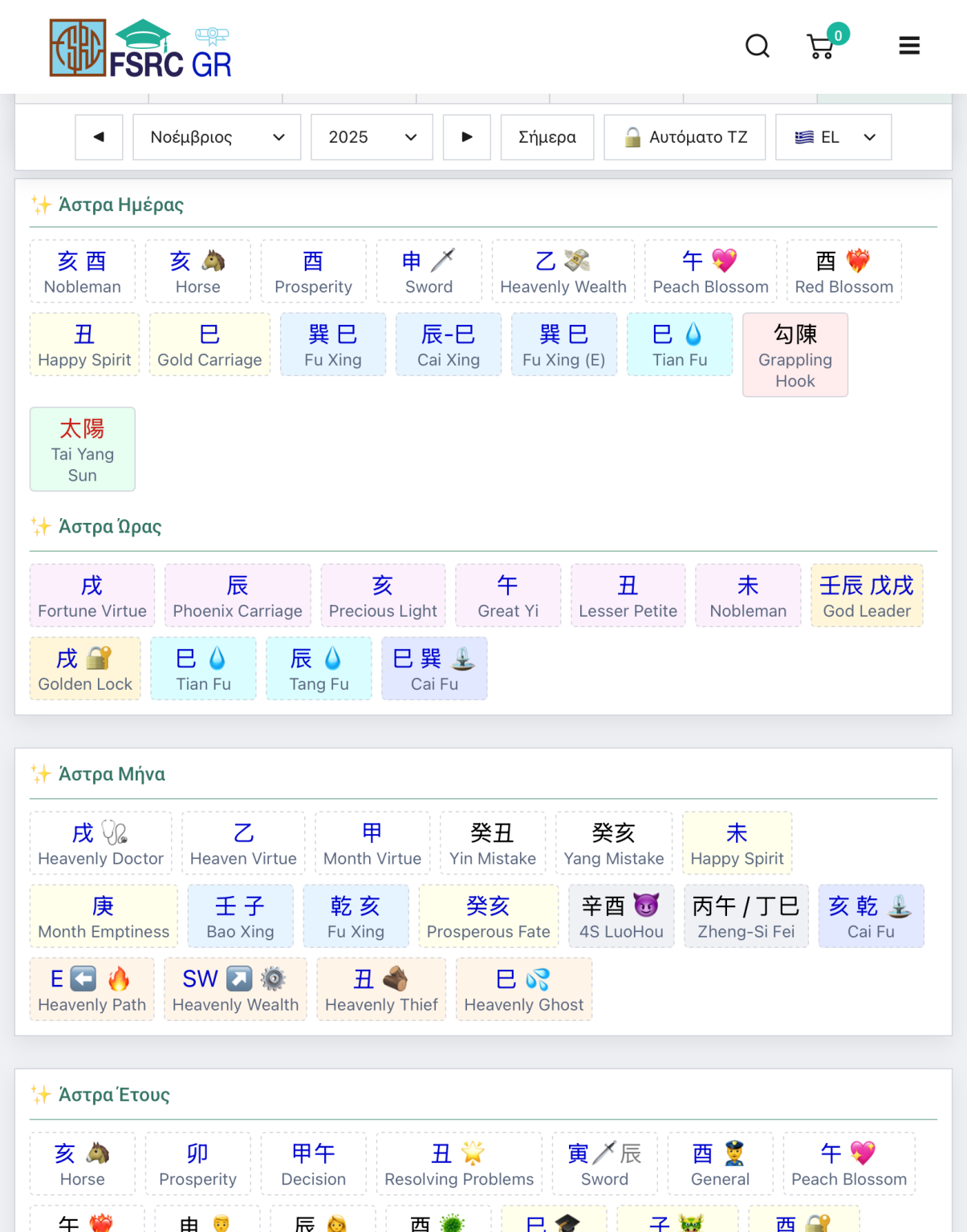Open the search magnifier icon
The height and width of the screenshot is (1232, 967).
pos(757,46)
